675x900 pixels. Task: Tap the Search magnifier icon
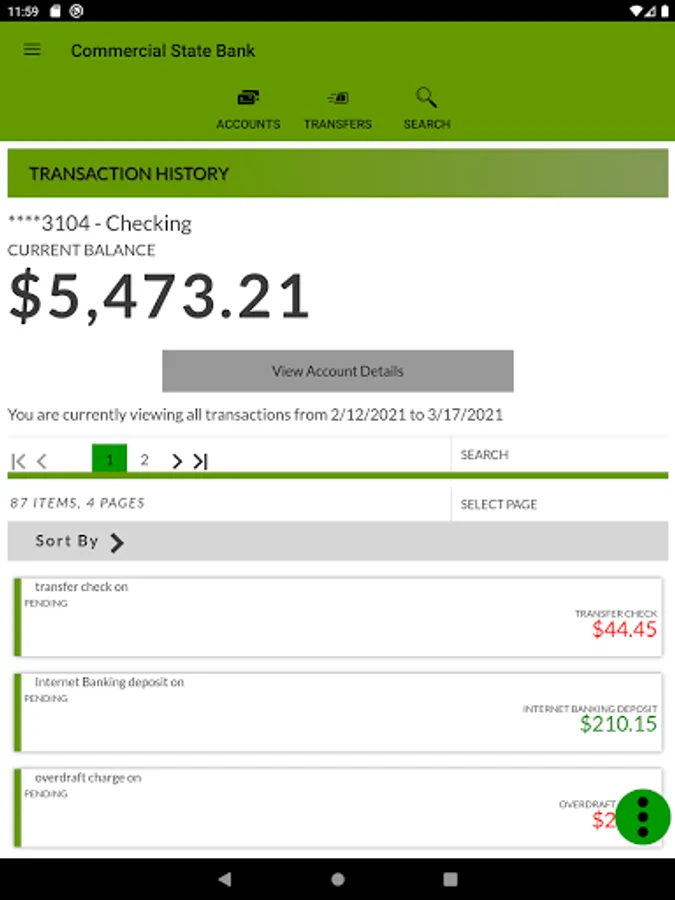[x=427, y=98]
